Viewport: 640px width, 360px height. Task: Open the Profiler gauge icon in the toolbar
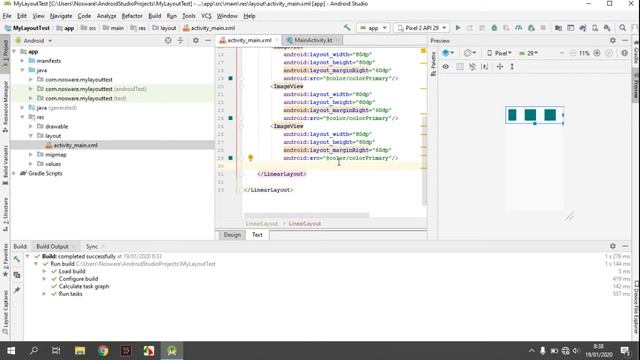(518, 28)
